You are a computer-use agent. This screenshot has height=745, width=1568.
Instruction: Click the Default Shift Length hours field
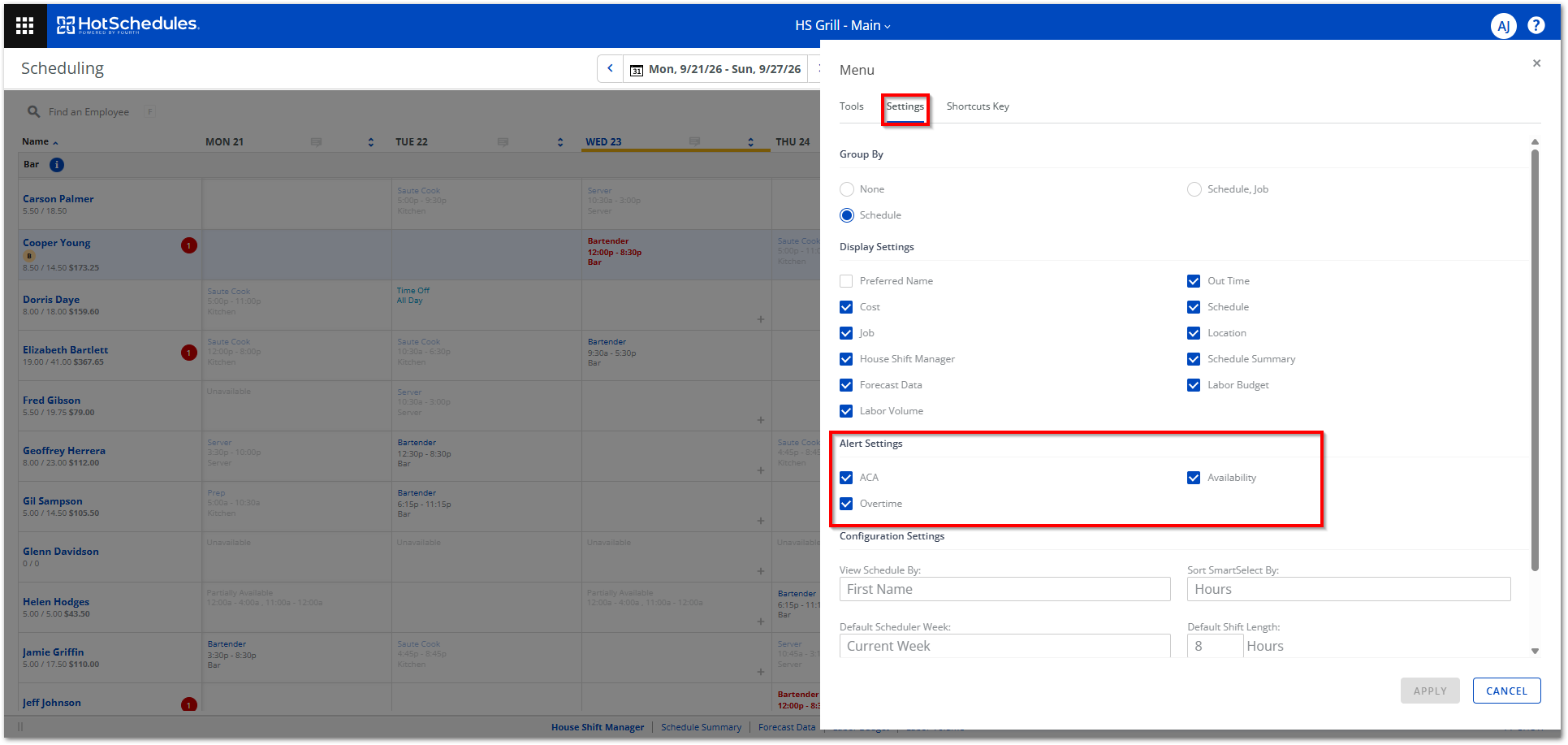pyautogui.click(x=1215, y=646)
